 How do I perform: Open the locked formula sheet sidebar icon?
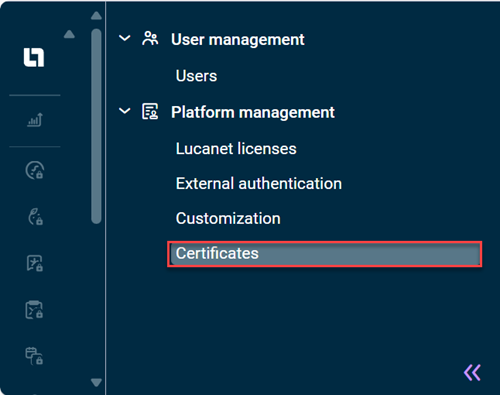coord(35,263)
